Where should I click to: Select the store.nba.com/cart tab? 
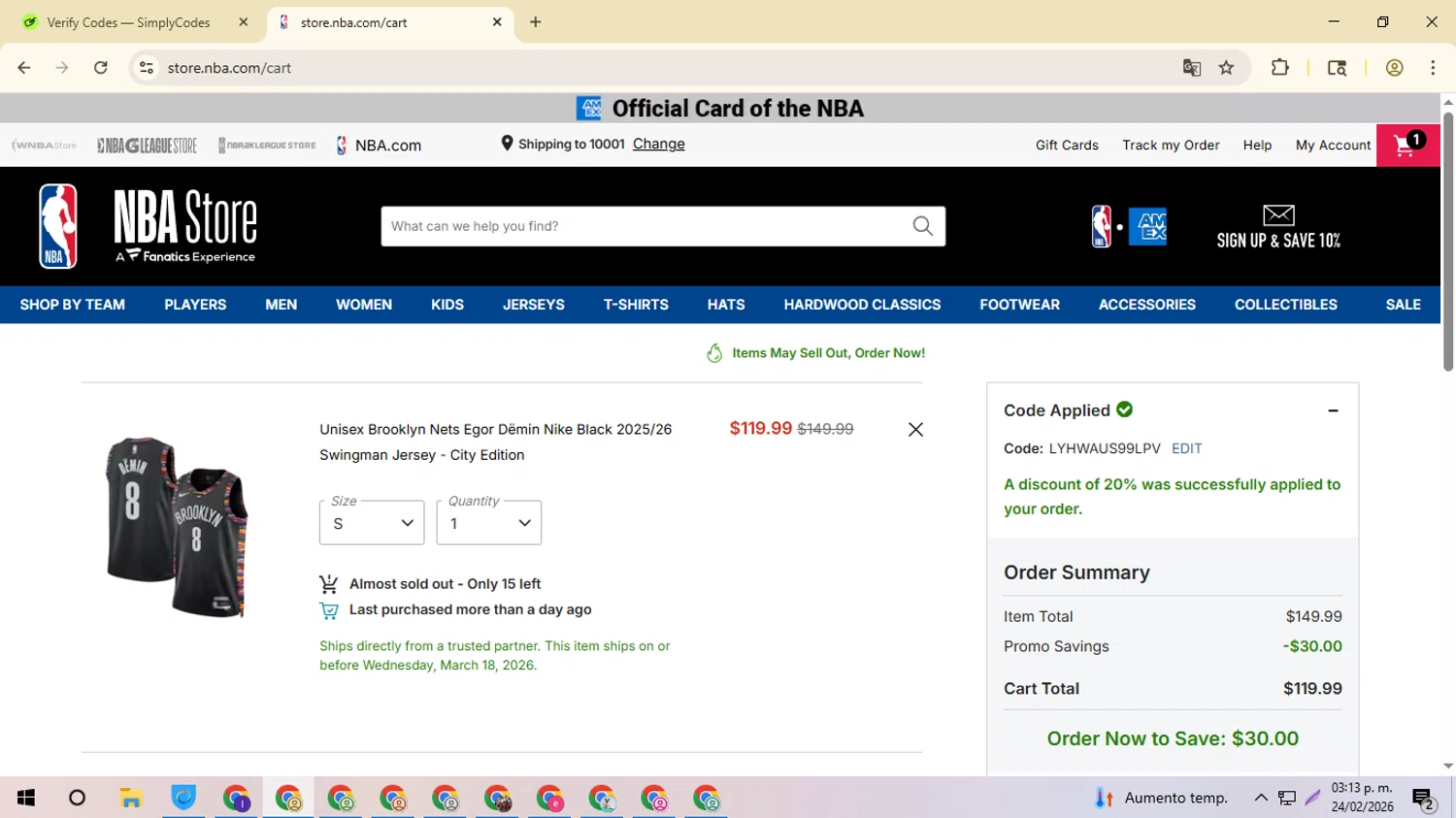coord(391,21)
